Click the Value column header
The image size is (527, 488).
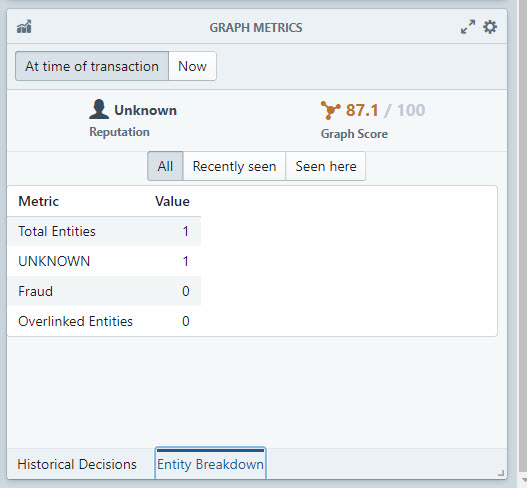click(172, 201)
